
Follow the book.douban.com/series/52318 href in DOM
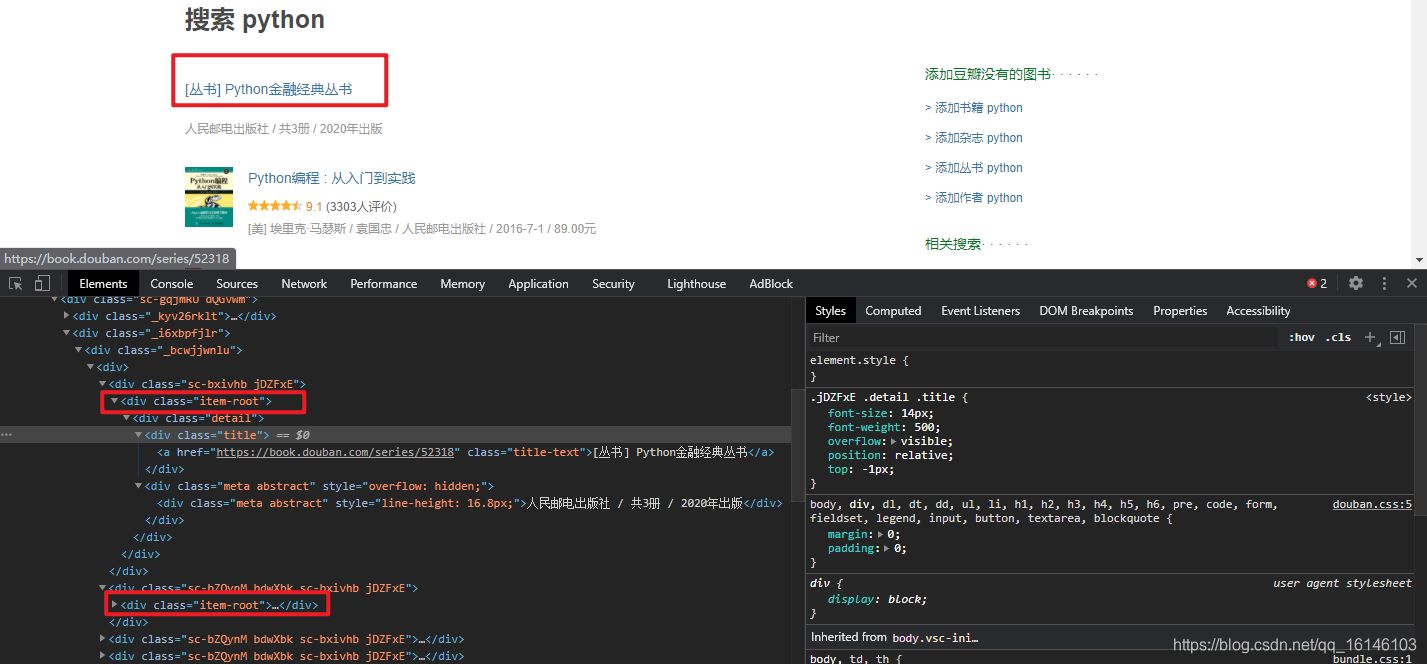coord(335,452)
